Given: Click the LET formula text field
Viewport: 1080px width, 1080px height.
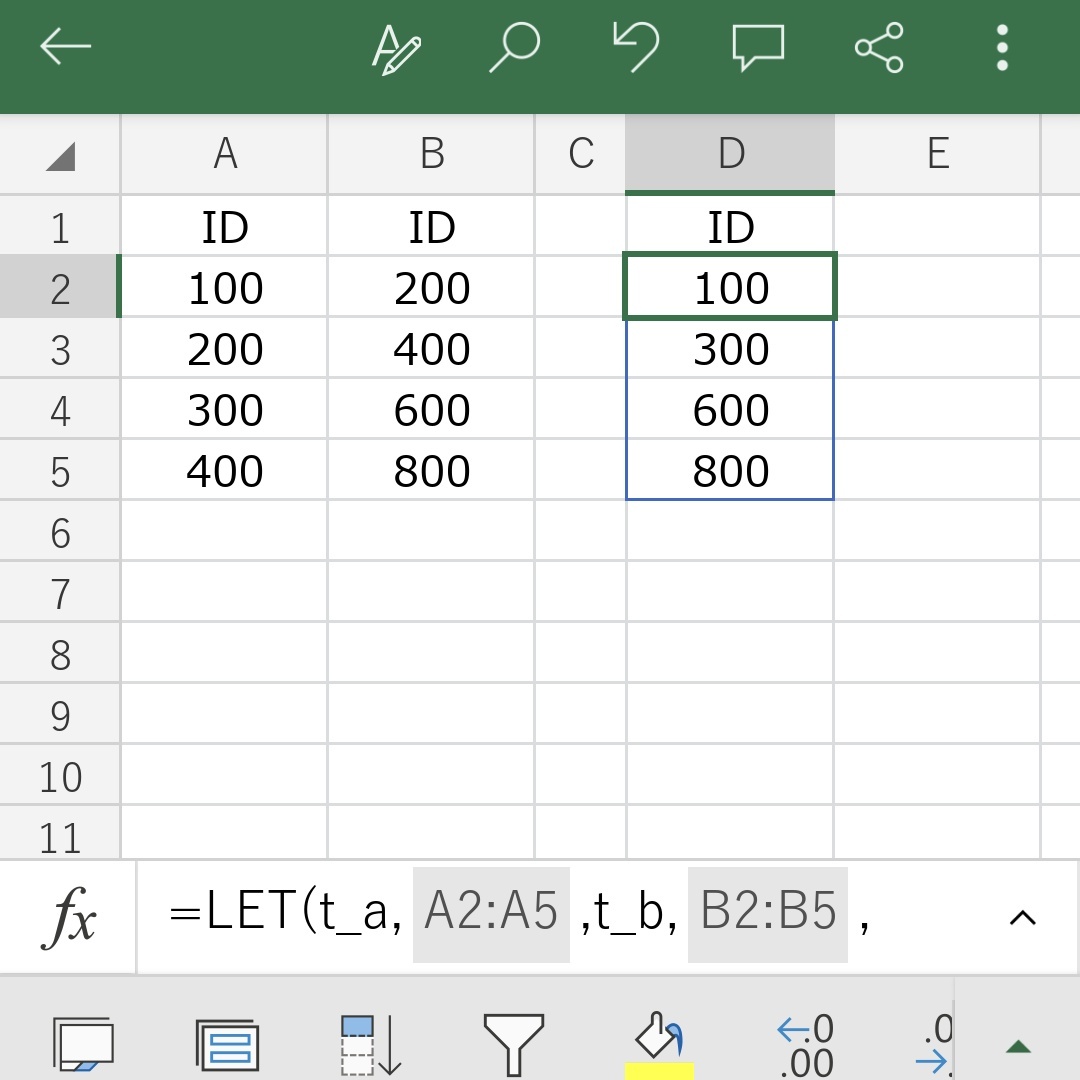Looking at the screenshot, I should pyautogui.click(x=560, y=917).
